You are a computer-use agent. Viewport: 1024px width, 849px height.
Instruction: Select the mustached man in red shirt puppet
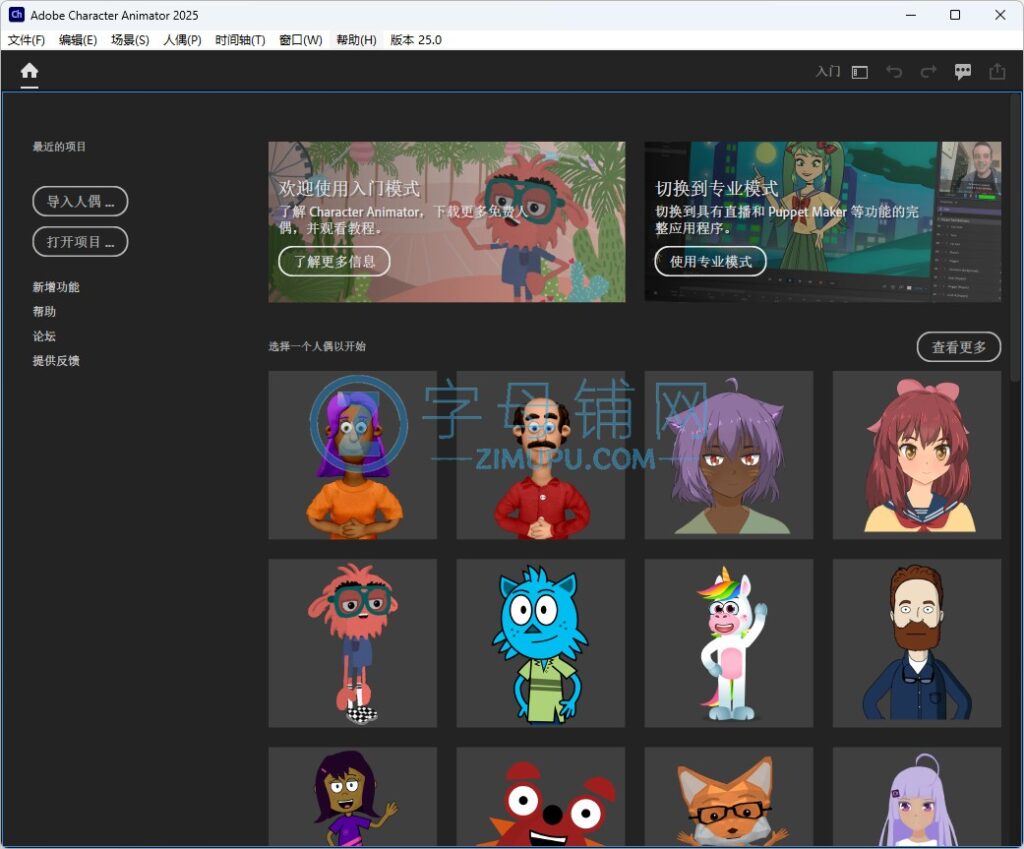pos(541,455)
